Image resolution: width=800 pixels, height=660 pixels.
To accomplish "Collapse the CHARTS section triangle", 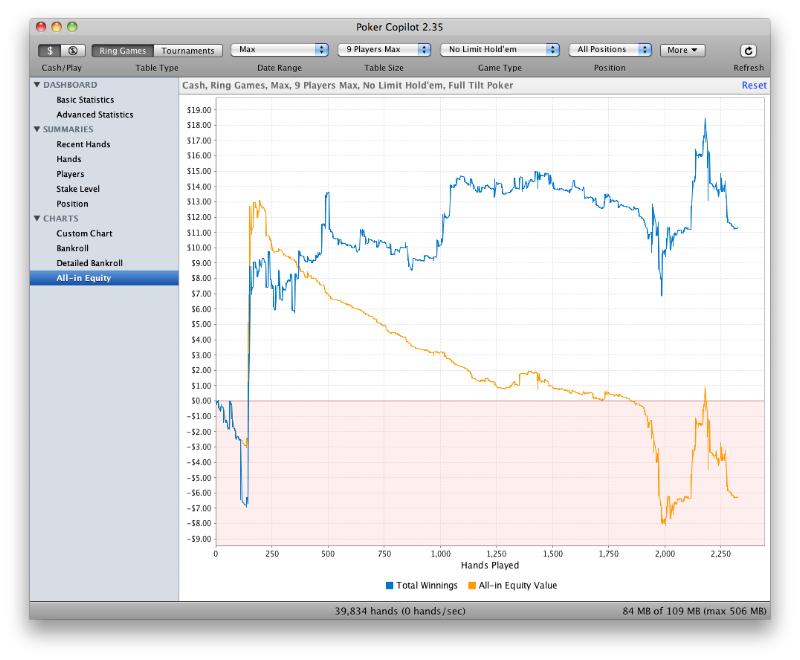I will pyautogui.click(x=37, y=218).
